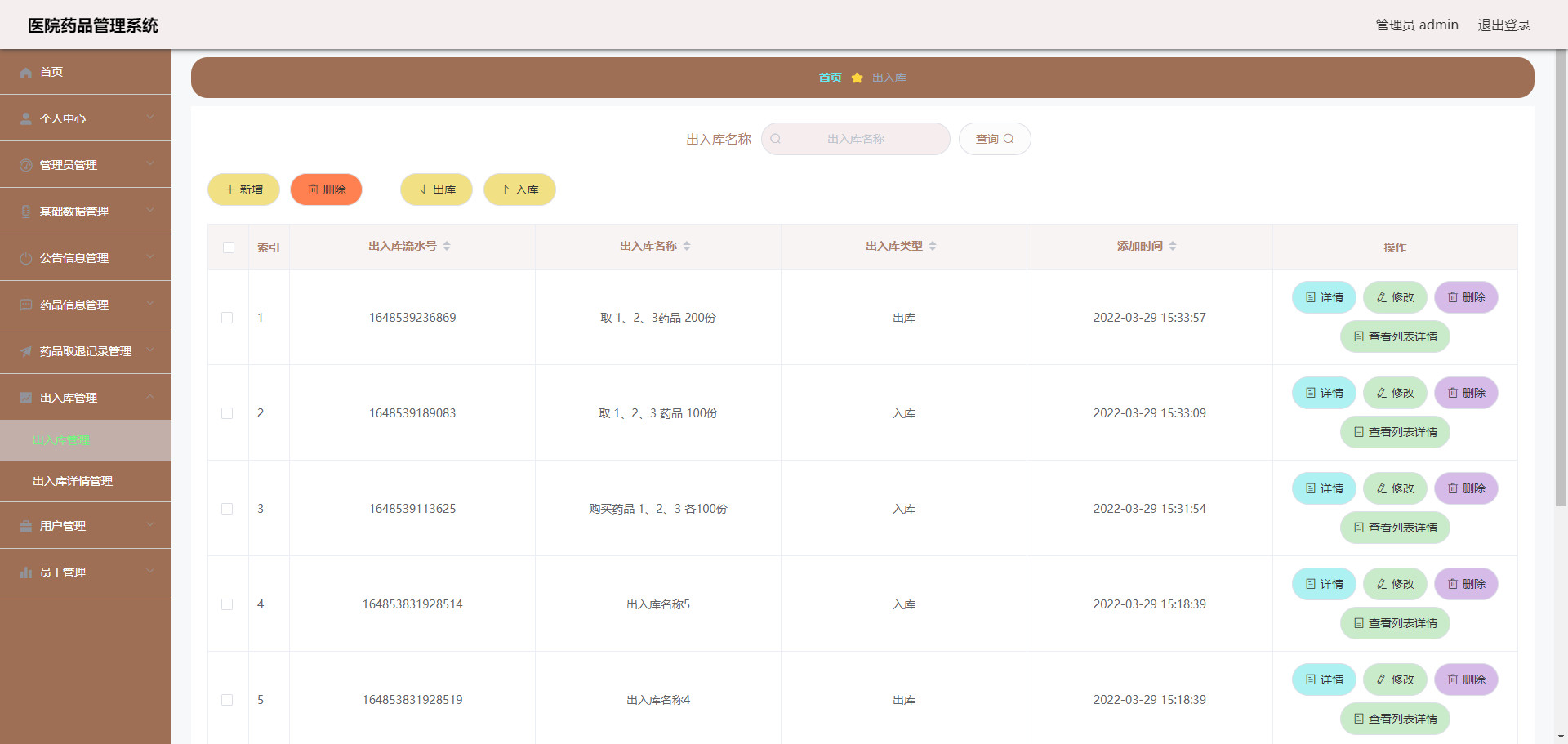The image size is (1568, 744).
Task: Click the person icon next to 个人中心
Action: (x=26, y=119)
